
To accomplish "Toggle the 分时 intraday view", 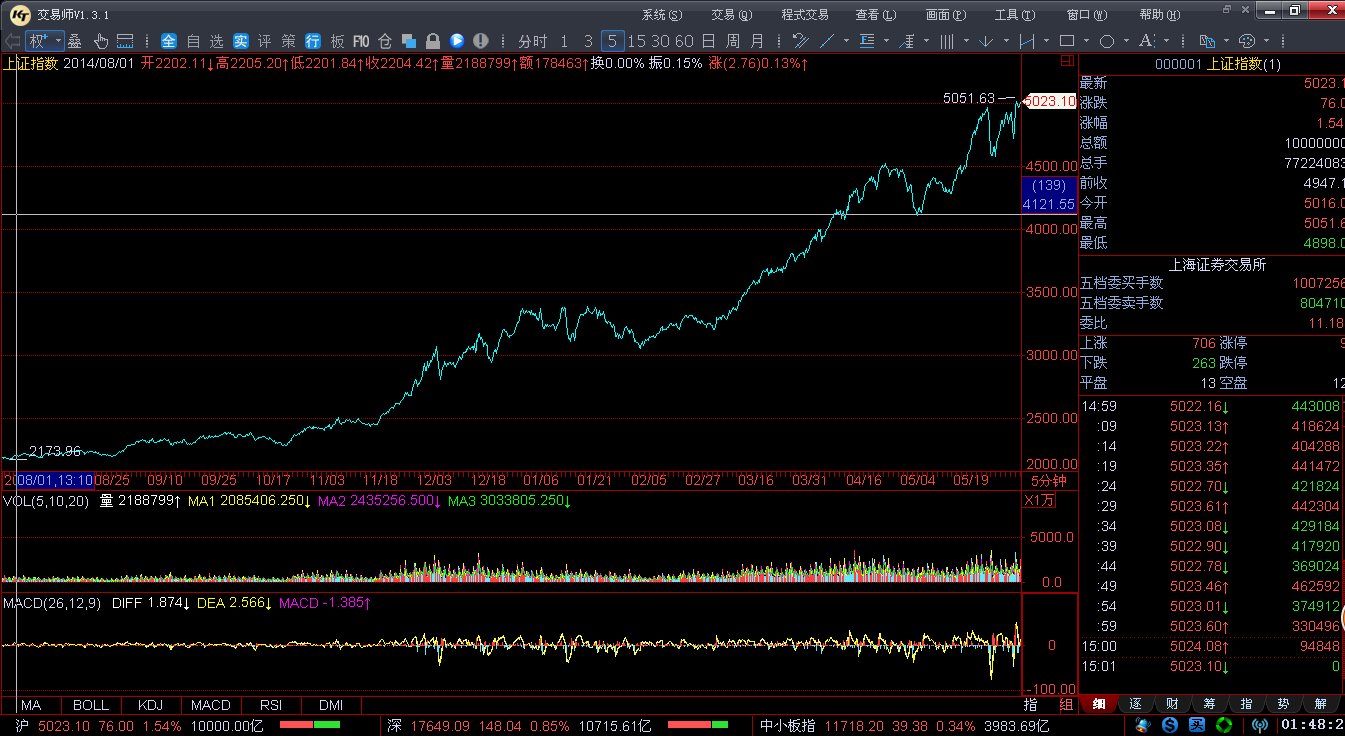I will pyautogui.click(x=532, y=41).
